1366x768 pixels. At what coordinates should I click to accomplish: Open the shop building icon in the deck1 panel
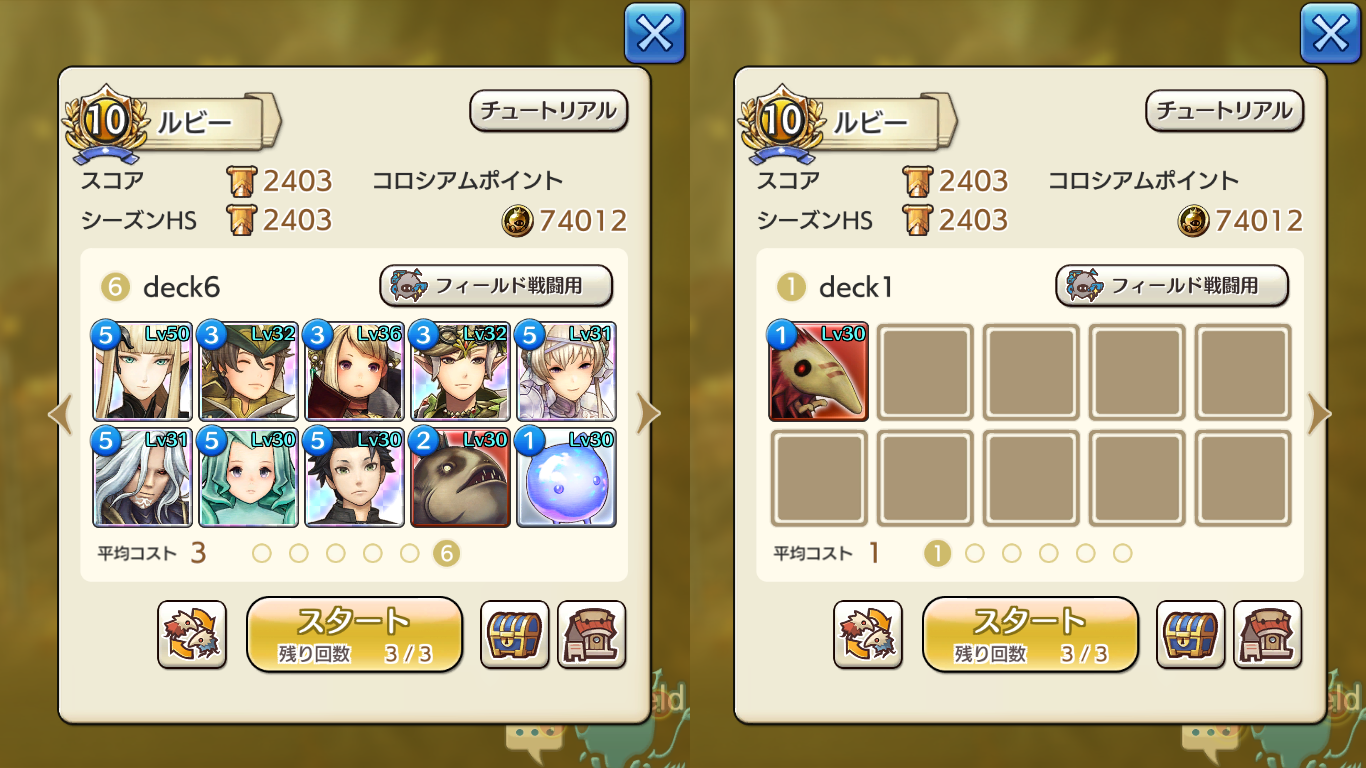pos(1267,634)
